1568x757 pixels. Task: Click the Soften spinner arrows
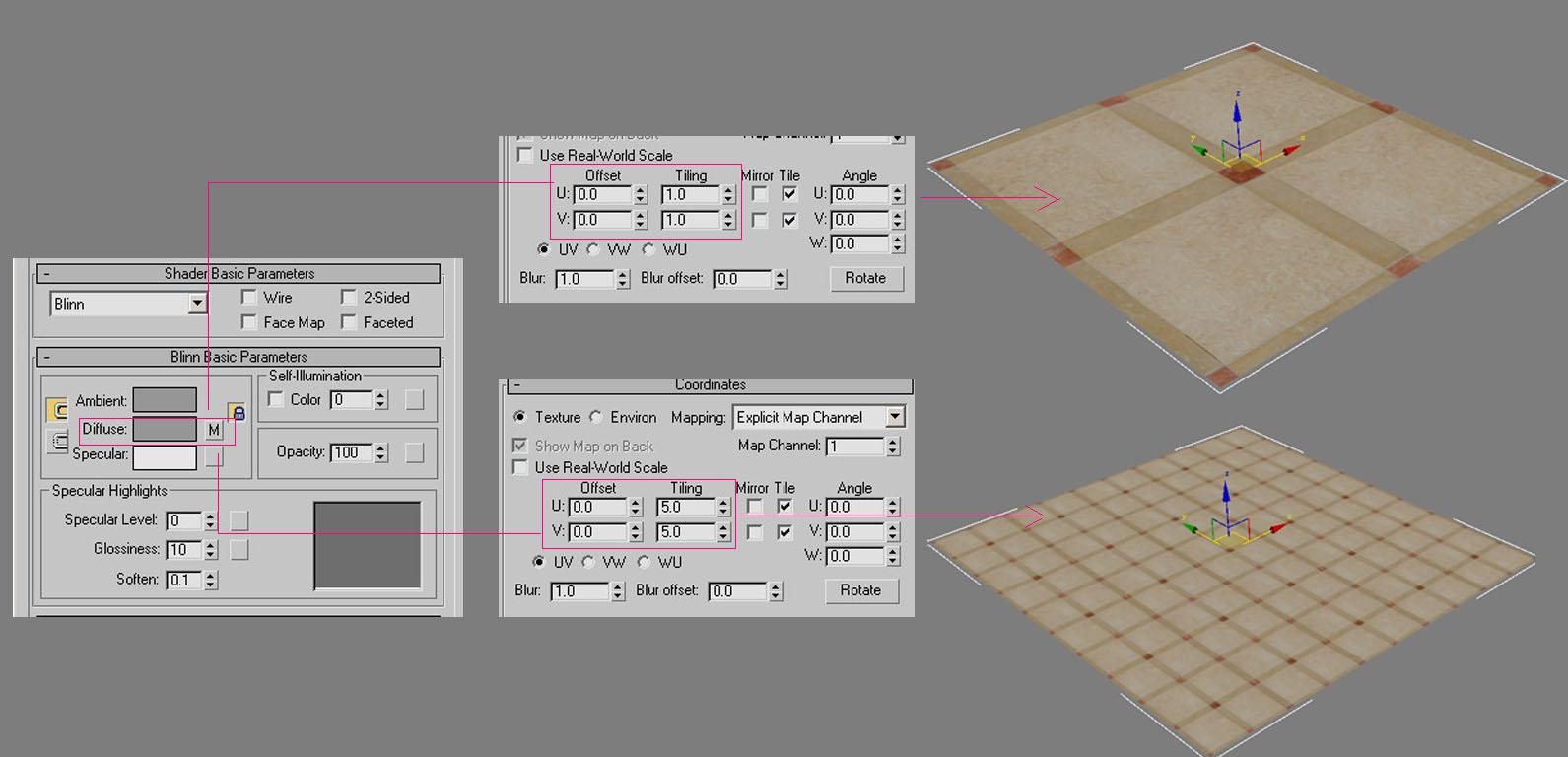coord(210,580)
